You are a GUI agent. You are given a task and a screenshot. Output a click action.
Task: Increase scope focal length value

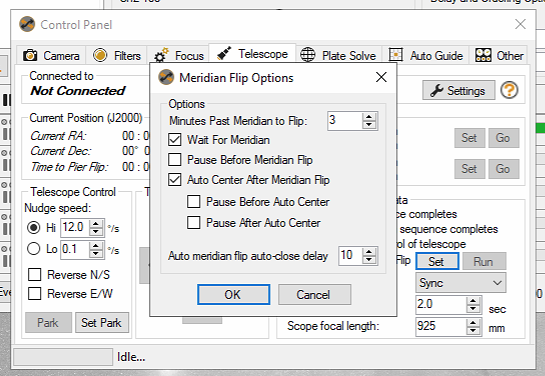[473, 323]
